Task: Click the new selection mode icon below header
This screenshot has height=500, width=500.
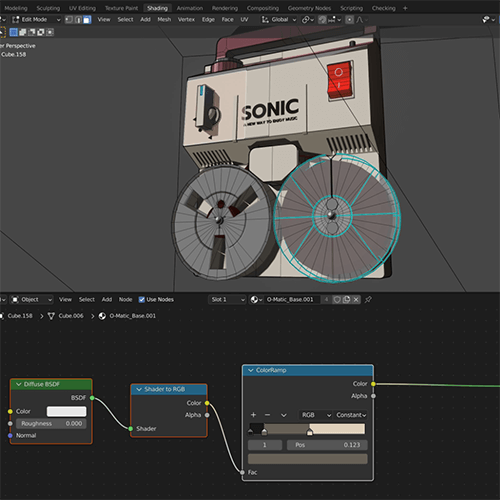Action: point(13,32)
